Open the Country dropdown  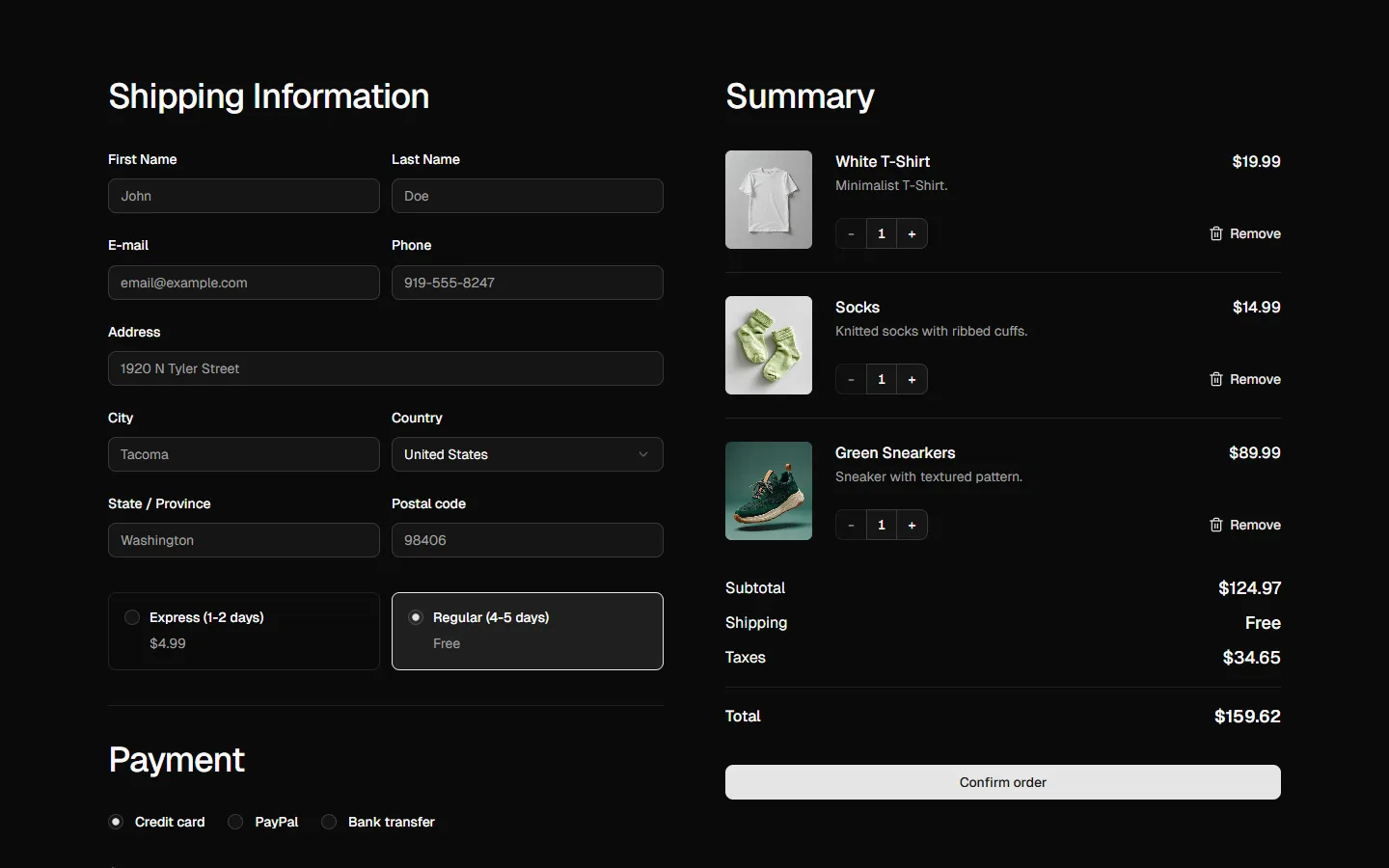tap(527, 454)
